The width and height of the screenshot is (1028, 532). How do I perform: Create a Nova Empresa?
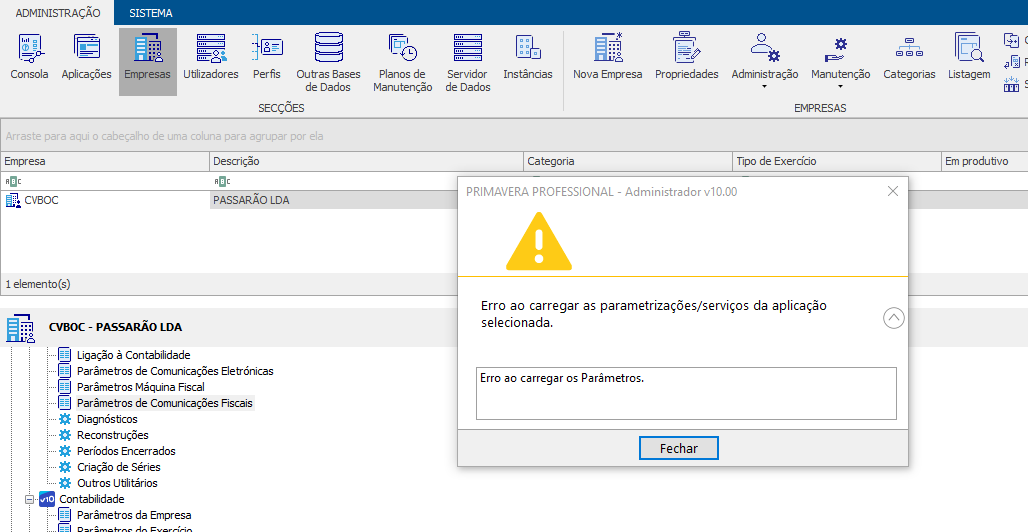pyautogui.click(x=607, y=58)
